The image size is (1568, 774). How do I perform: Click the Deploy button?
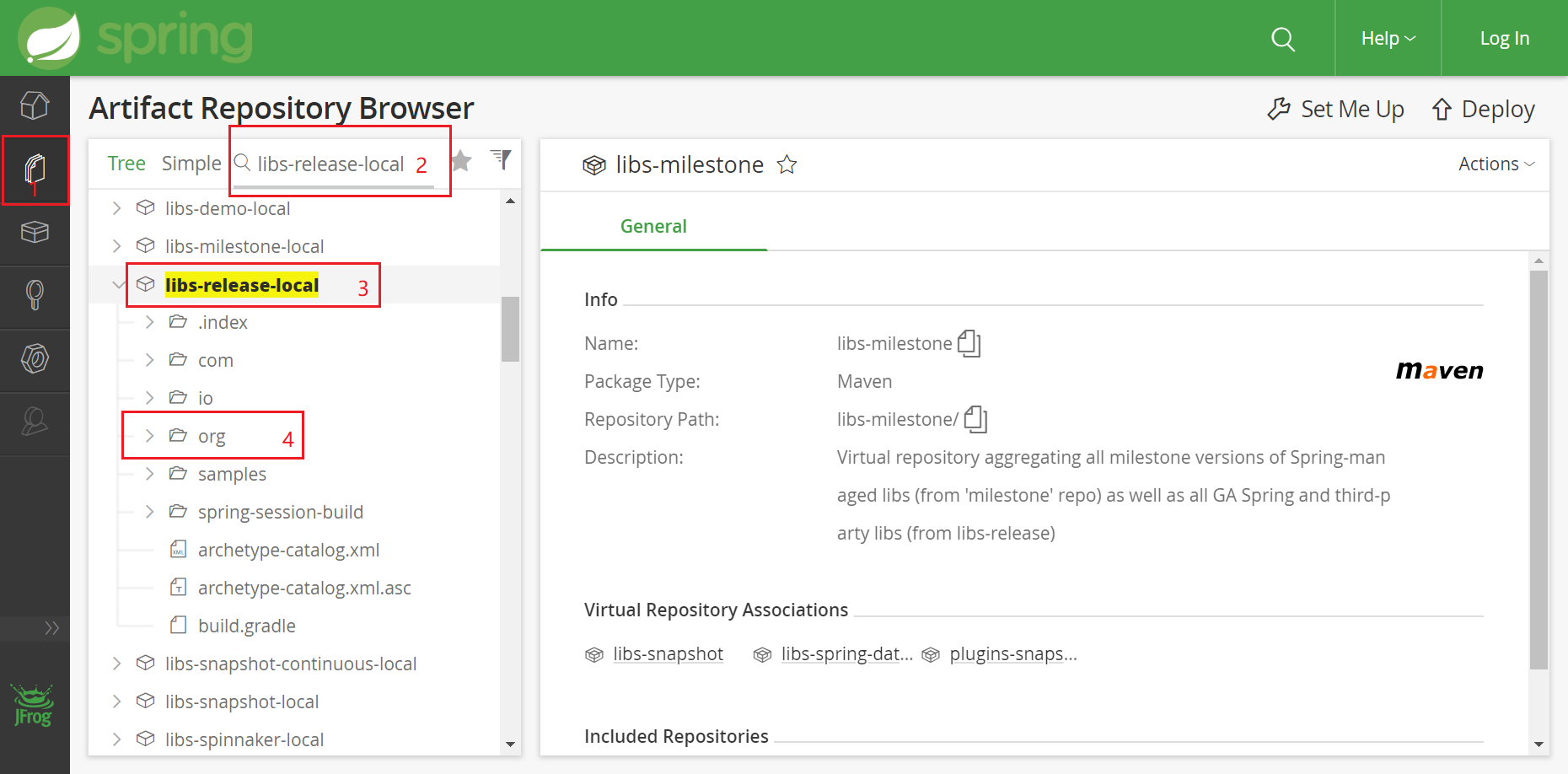pos(1483,109)
